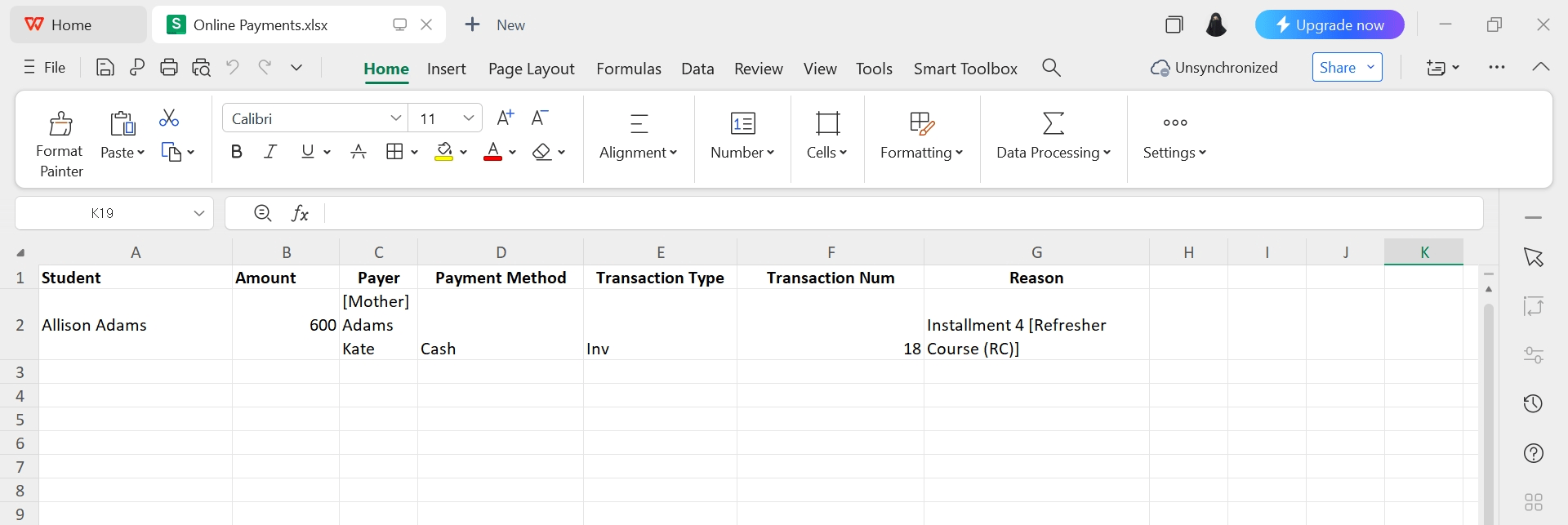Viewport: 1568px width, 525px height.
Task: Click the Print icon in the toolbar
Action: pos(169,68)
